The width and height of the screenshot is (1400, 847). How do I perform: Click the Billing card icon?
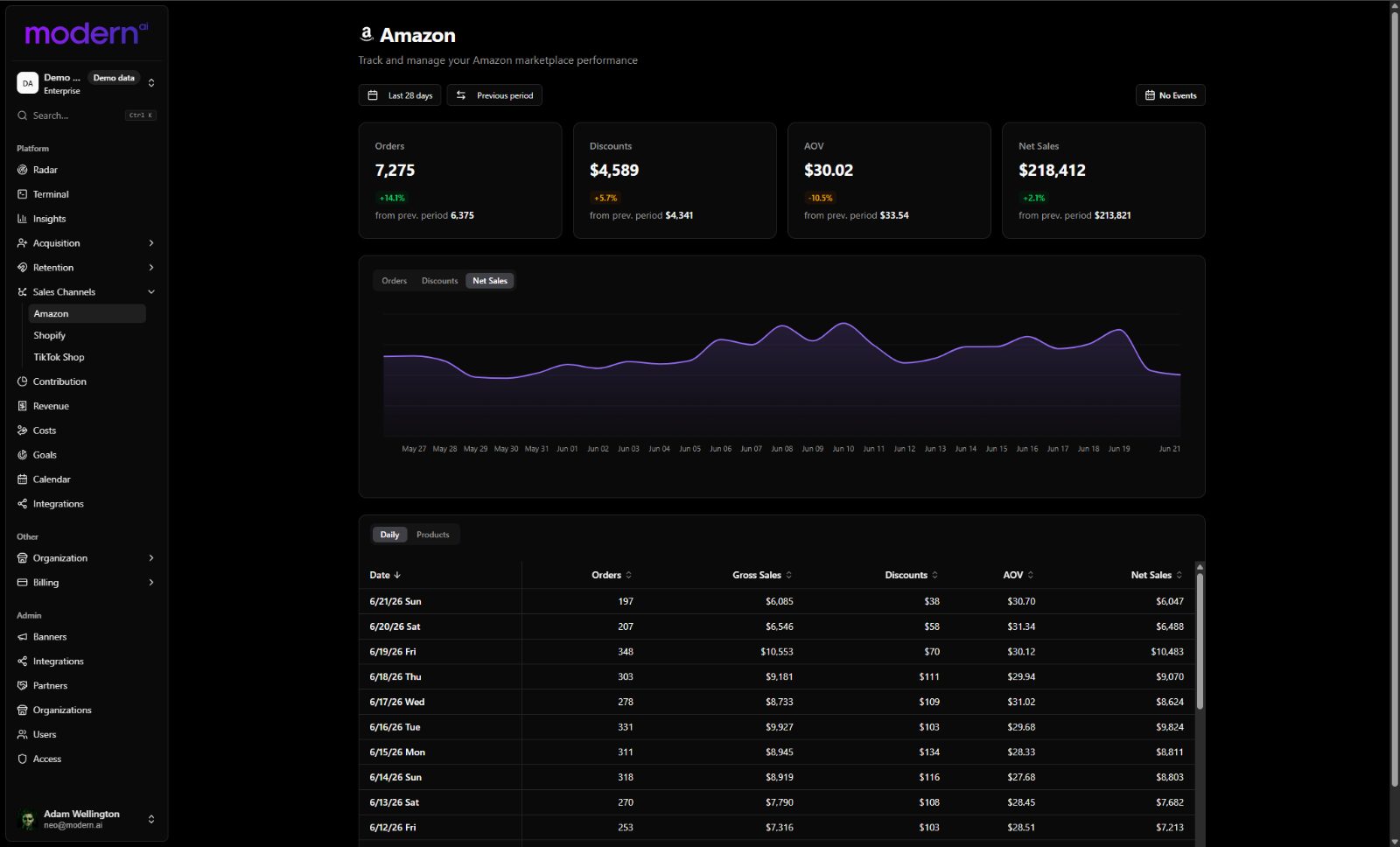click(23, 583)
